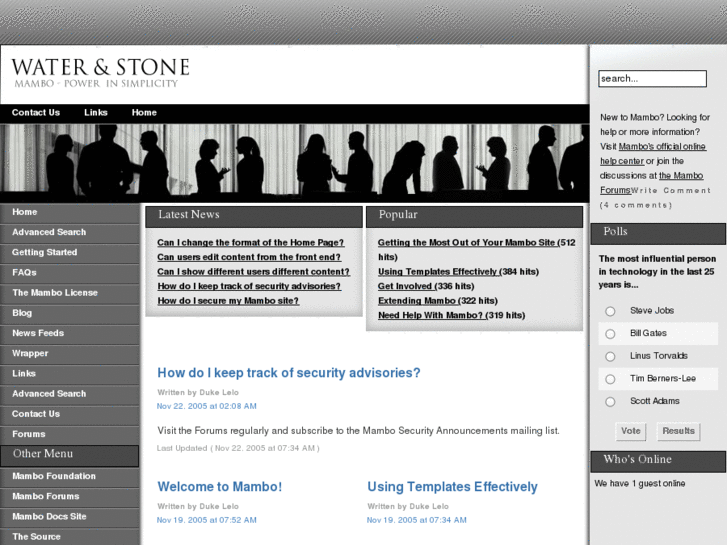Click 'Nov 19, 2005 at 07:52 AM' date

pyautogui.click(x=207, y=520)
